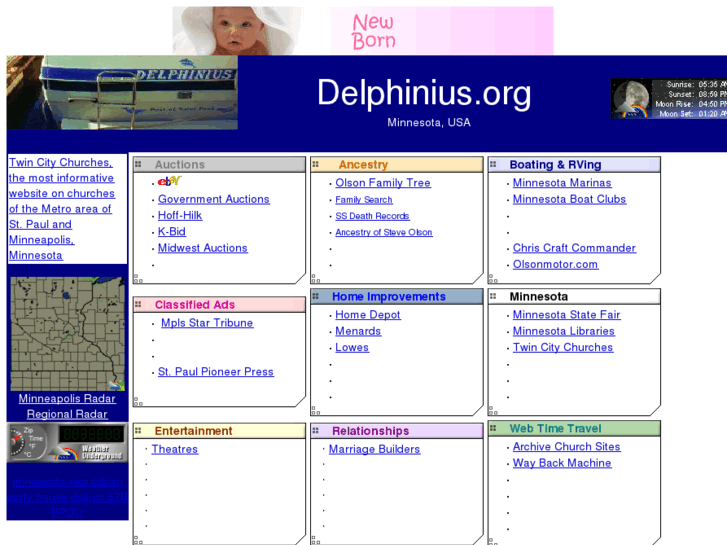Open Minnesota Libraries link
This screenshot has height=545, width=727.
pos(564,331)
